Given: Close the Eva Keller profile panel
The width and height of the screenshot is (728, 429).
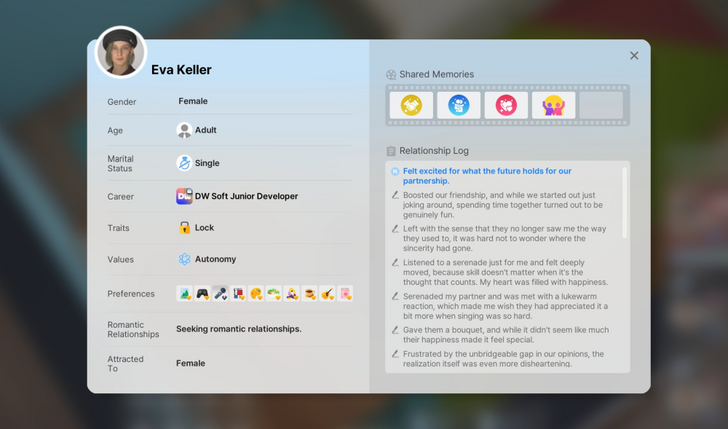Looking at the screenshot, I should (x=634, y=56).
